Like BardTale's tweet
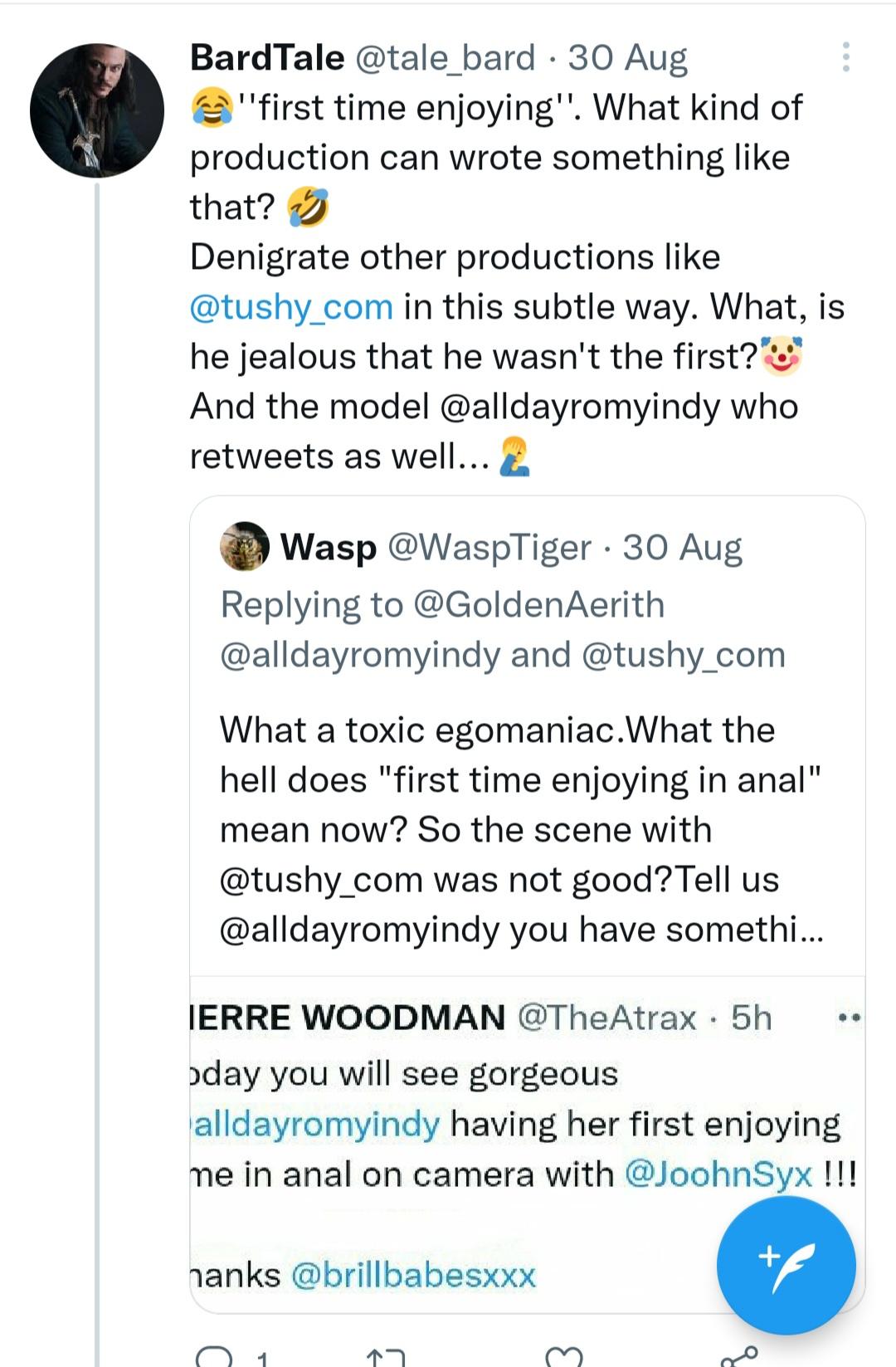The image size is (896, 1367). (565, 1358)
